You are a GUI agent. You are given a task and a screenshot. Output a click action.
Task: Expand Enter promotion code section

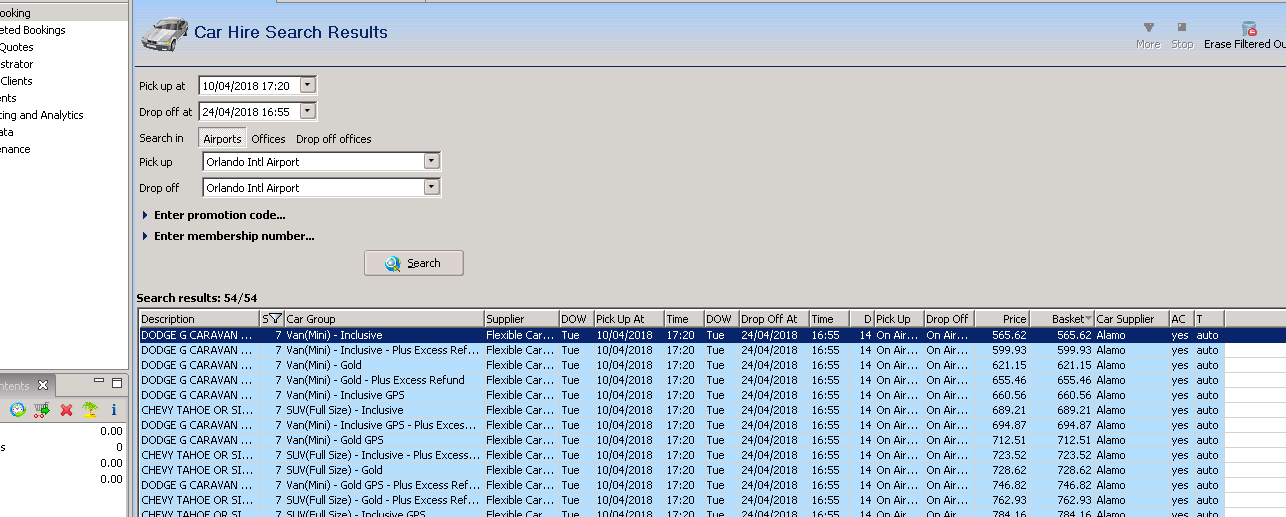tap(214, 215)
